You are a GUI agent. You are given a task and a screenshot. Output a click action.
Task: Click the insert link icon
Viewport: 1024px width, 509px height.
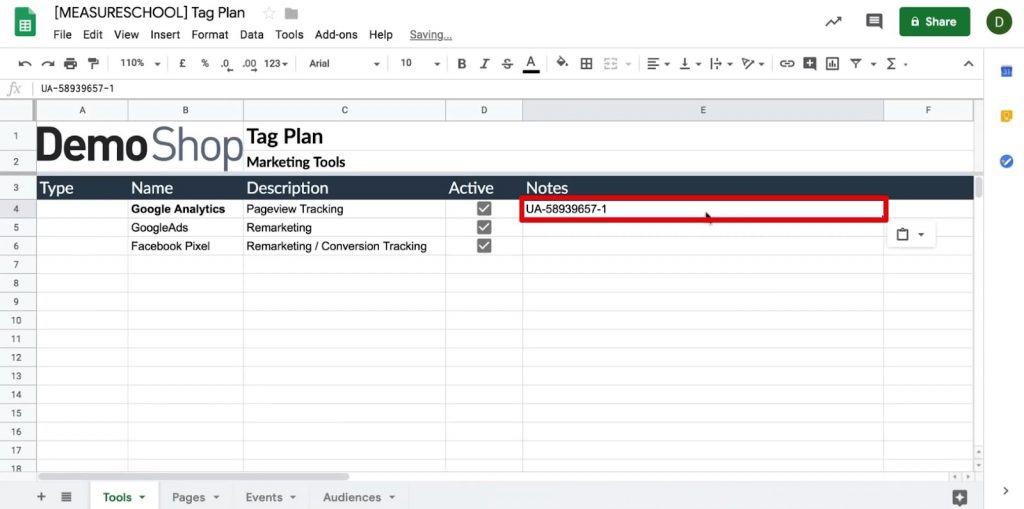787,63
